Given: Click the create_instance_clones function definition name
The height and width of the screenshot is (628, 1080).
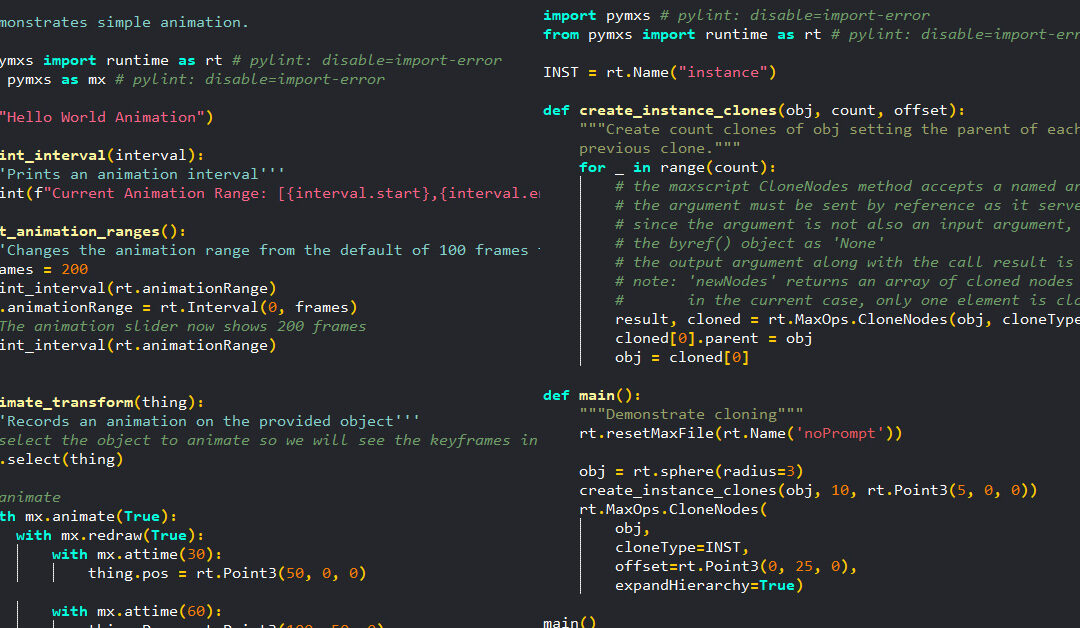Looking at the screenshot, I should (677, 110).
